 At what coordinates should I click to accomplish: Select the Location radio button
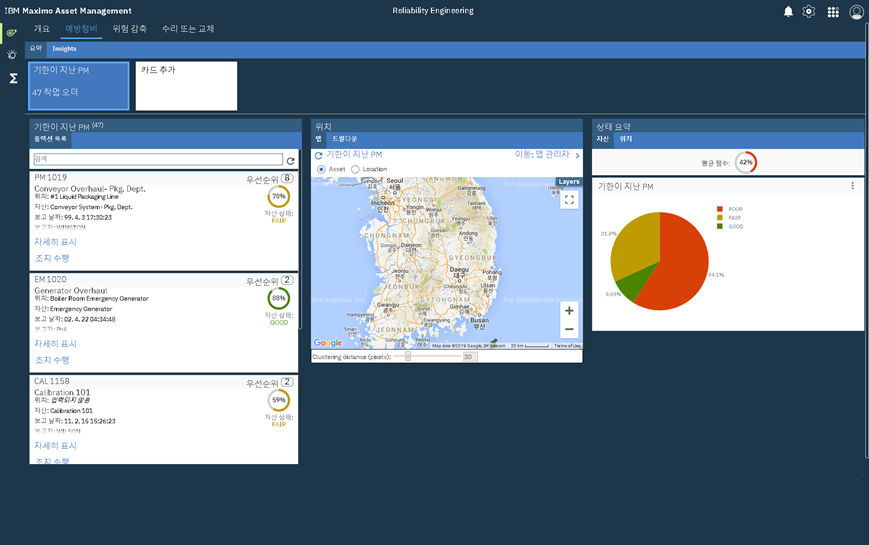coord(355,169)
